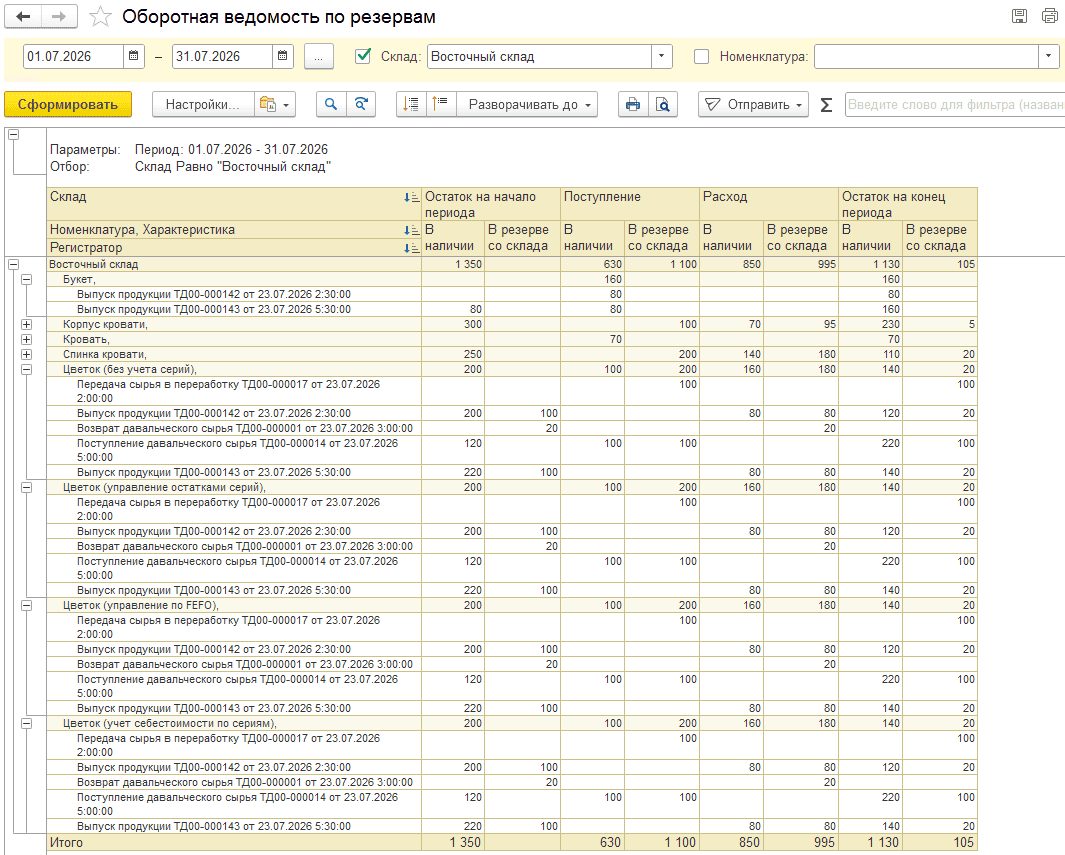The height and width of the screenshot is (855, 1065).
Task: Click the Сформировать button
Action: 68,105
